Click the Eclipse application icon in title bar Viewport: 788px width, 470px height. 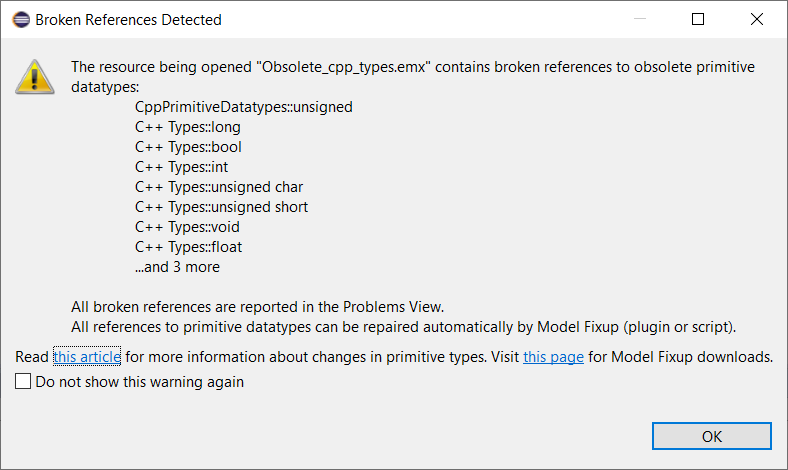pyautogui.click(x=21, y=20)
